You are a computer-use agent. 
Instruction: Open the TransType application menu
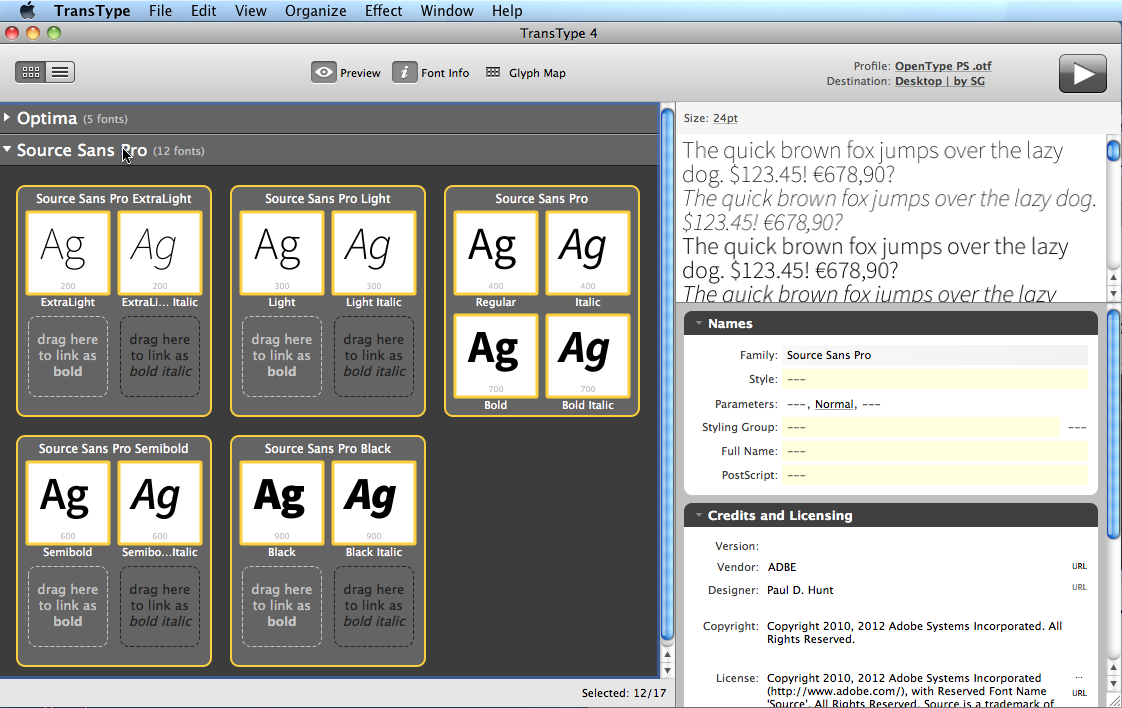pos(92,11)
